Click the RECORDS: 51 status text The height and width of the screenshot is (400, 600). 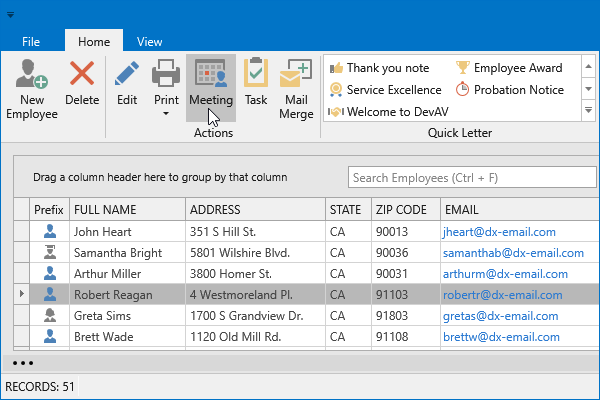coord(40,387)
